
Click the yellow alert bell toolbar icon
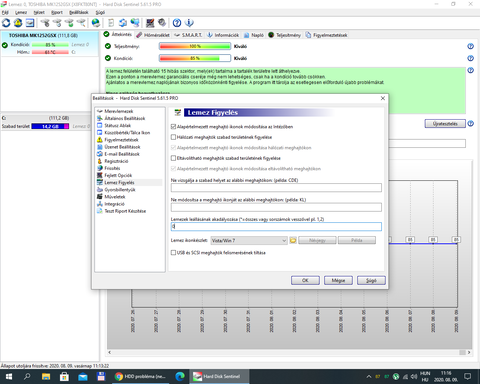18,23
